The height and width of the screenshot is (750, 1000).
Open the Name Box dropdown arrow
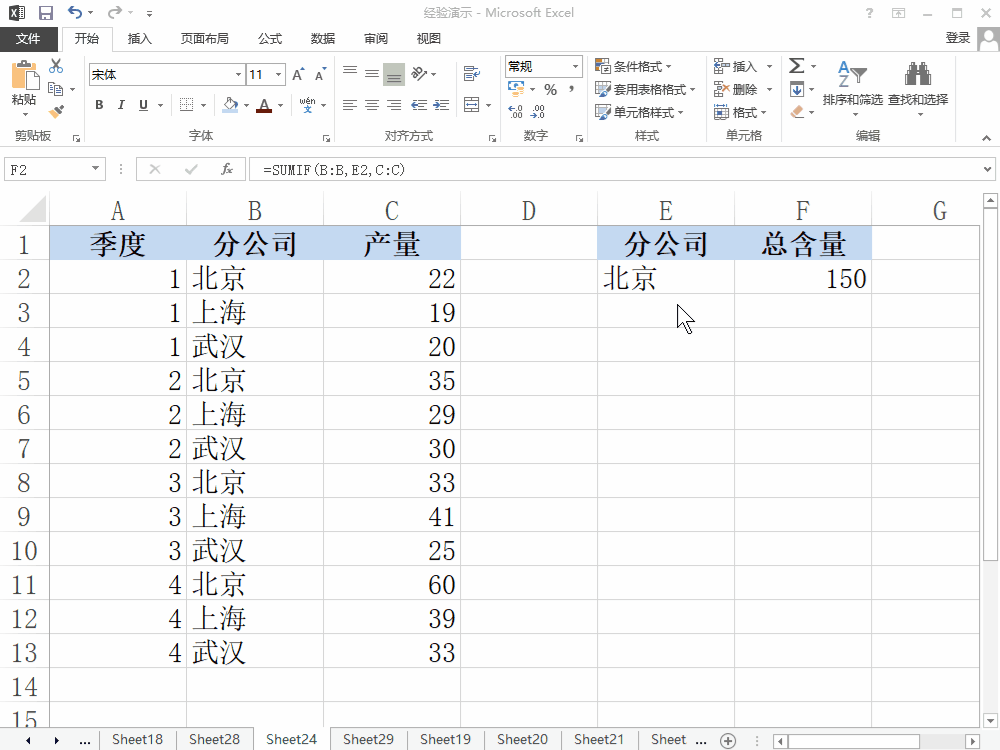[x=96, y=169]
